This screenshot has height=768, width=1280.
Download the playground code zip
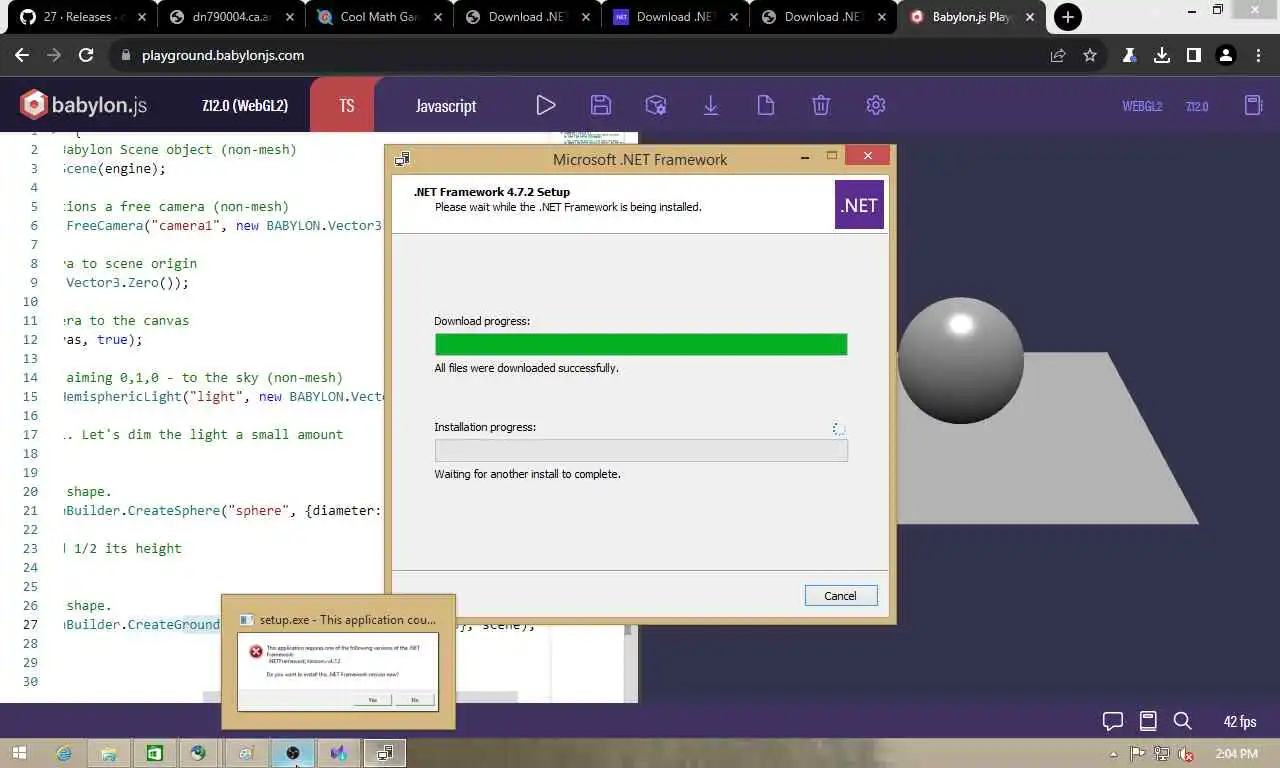click(x=711, y=105)
